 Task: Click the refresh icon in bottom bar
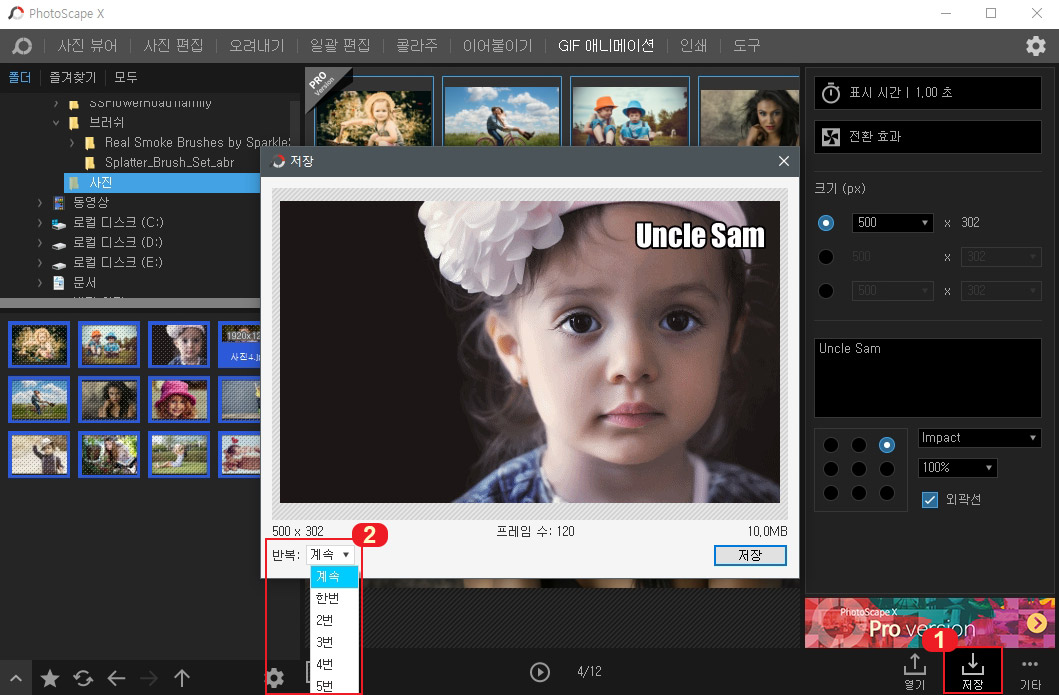83,677
